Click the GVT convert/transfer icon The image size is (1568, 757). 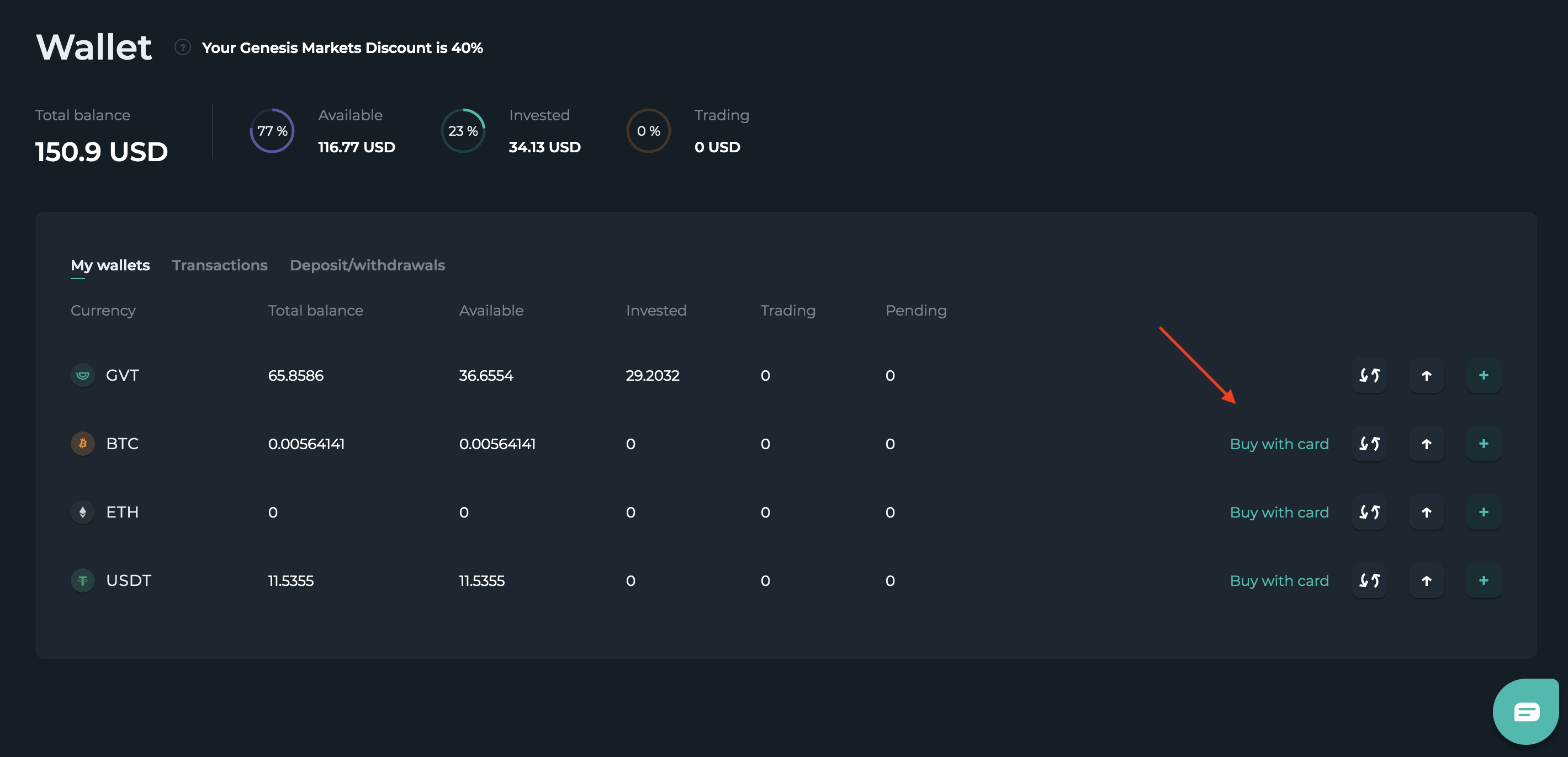1368,375
